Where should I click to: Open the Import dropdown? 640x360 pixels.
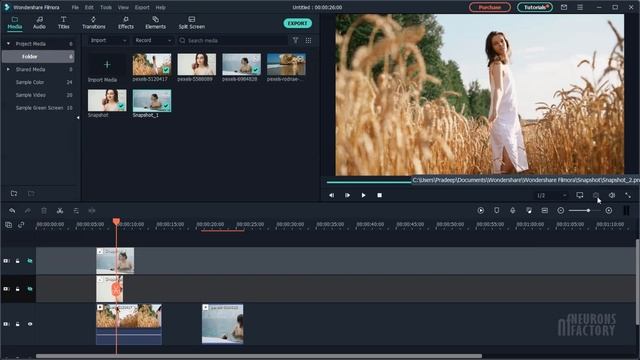(x=108, y=40)
